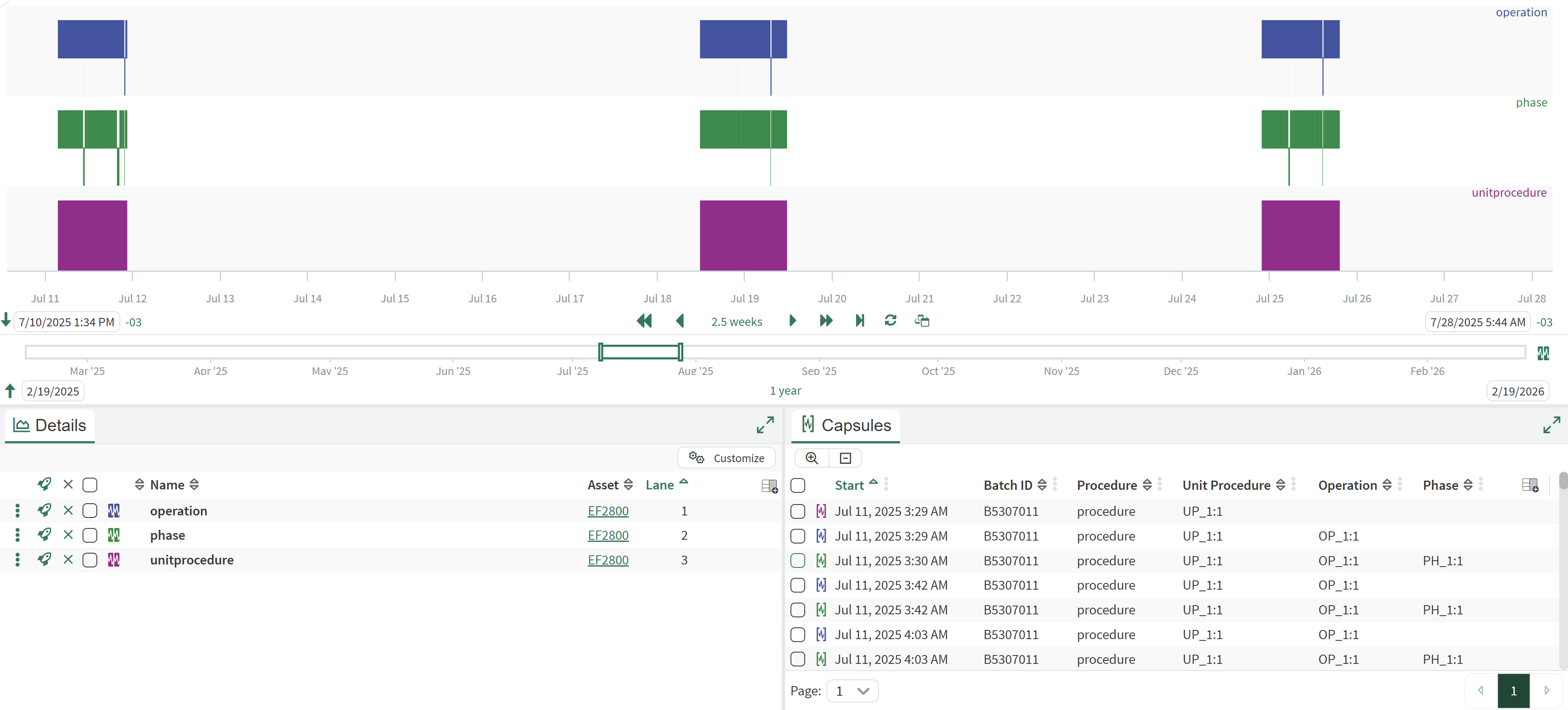Select the Details tab
The width and height of the screenshot is (1568, 710).
[x=50, y=425]
